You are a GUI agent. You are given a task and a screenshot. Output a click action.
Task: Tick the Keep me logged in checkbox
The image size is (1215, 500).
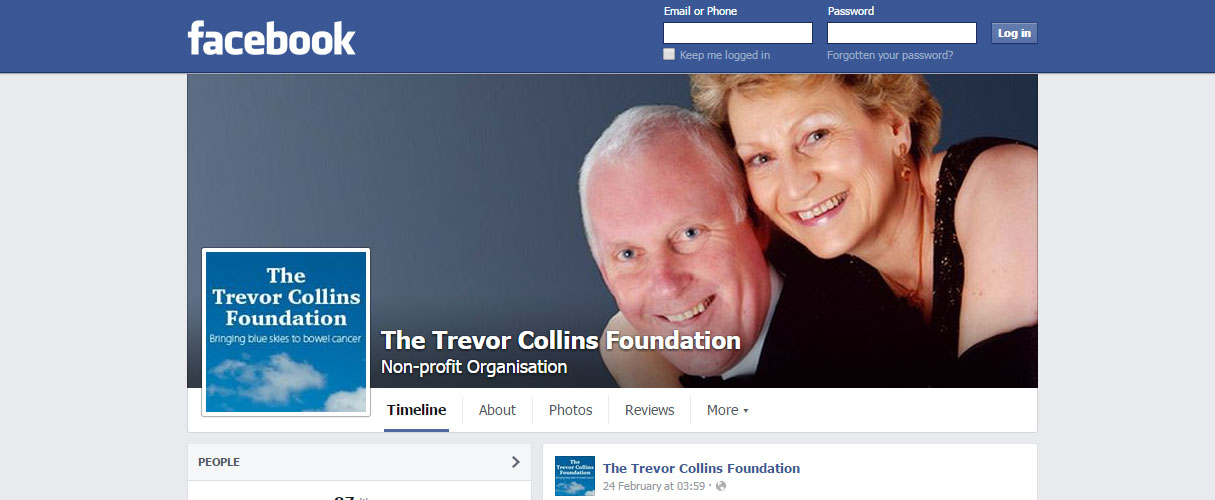pyautogui.click(x=669, y=55)
